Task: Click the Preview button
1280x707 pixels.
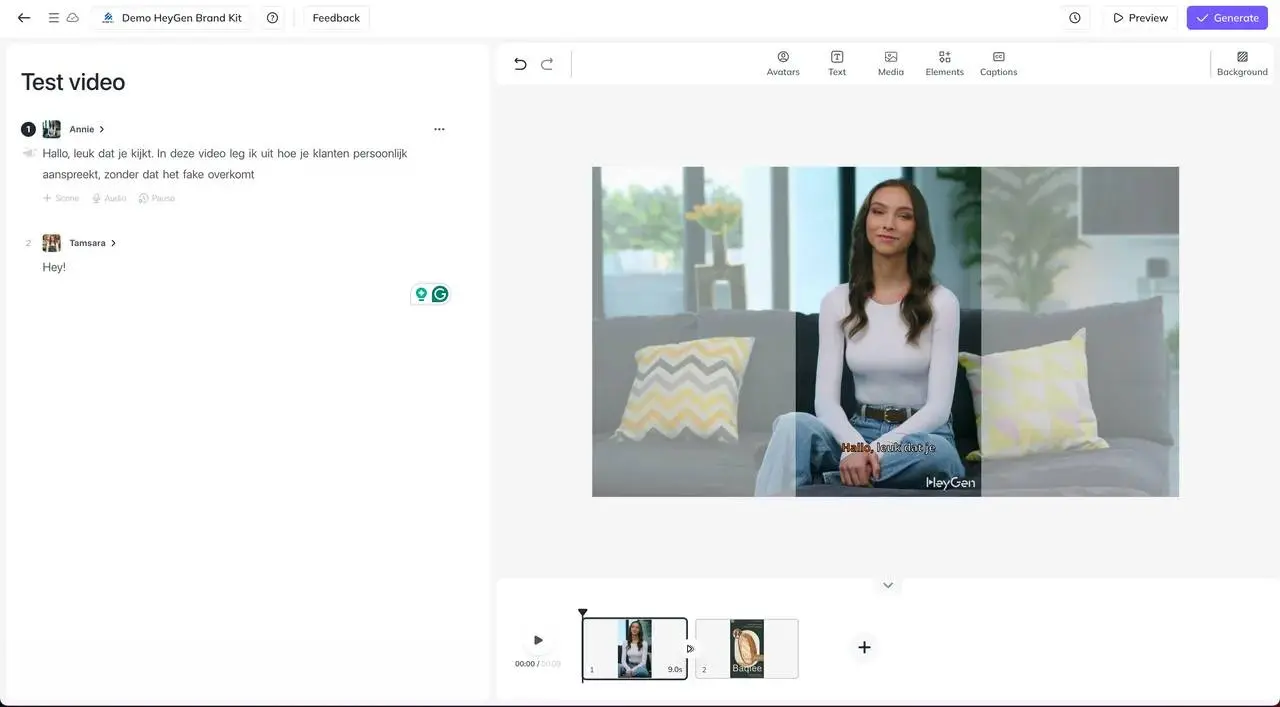Action: coord(1140,18)
